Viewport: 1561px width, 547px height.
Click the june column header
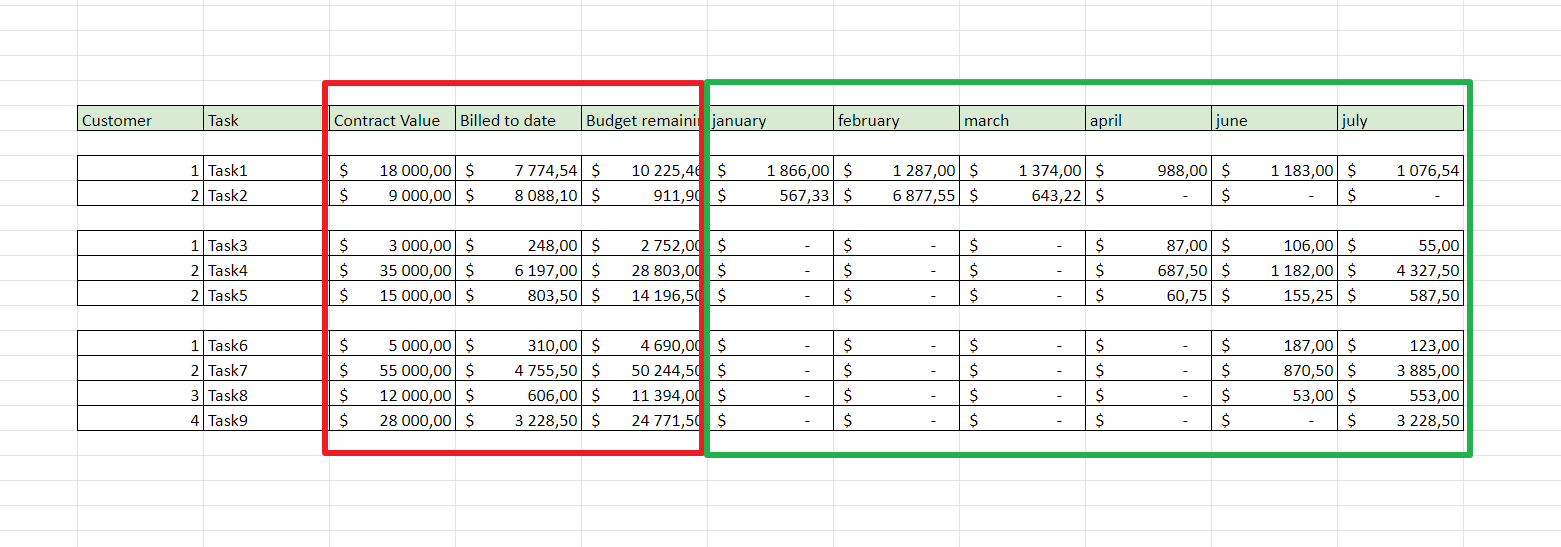coord(1275,119)
